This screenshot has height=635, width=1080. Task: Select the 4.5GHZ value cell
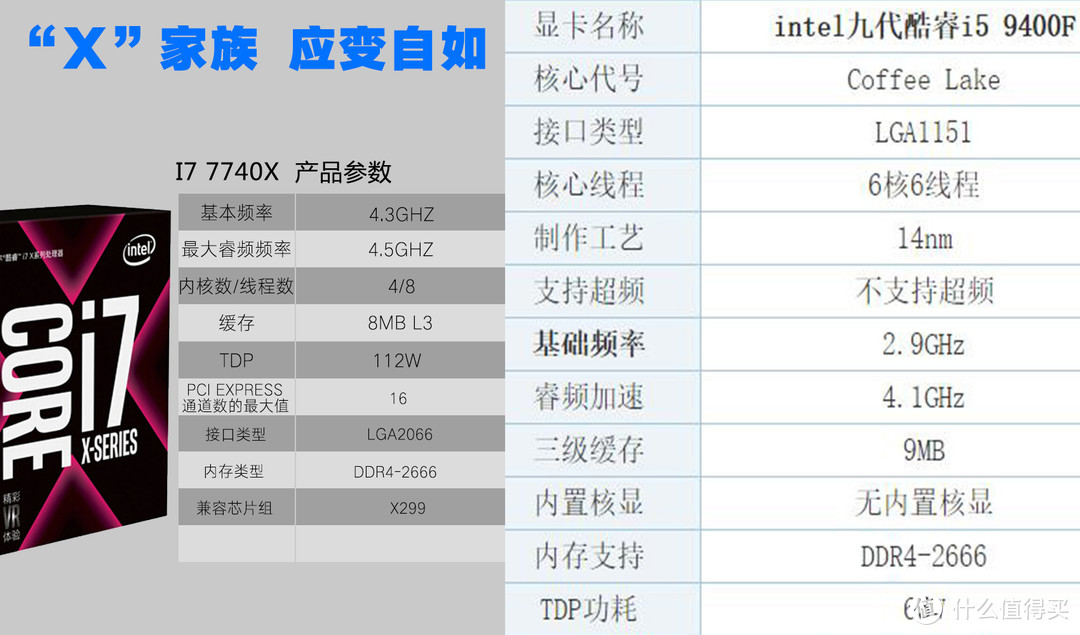point(401,249)
